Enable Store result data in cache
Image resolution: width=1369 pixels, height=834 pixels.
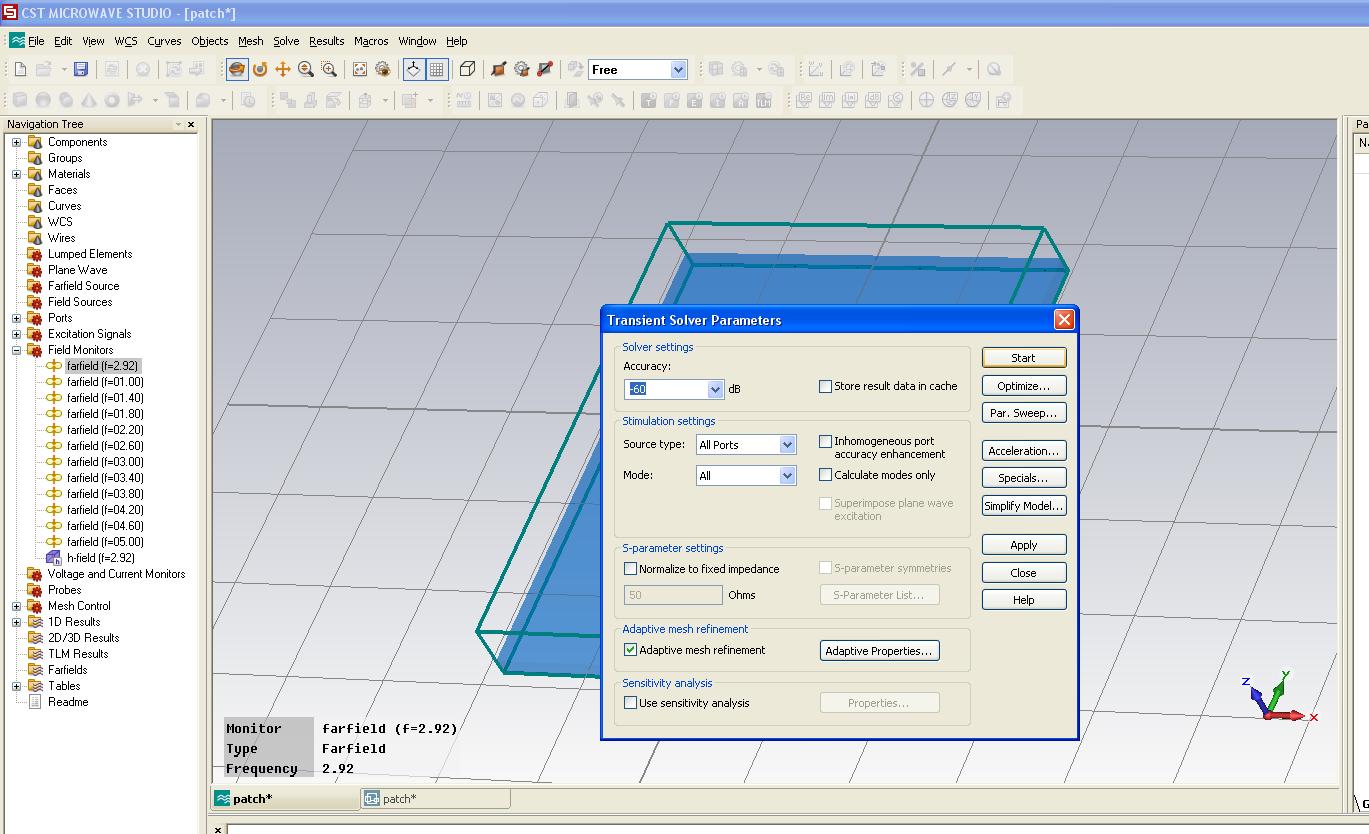coord(826,386)
